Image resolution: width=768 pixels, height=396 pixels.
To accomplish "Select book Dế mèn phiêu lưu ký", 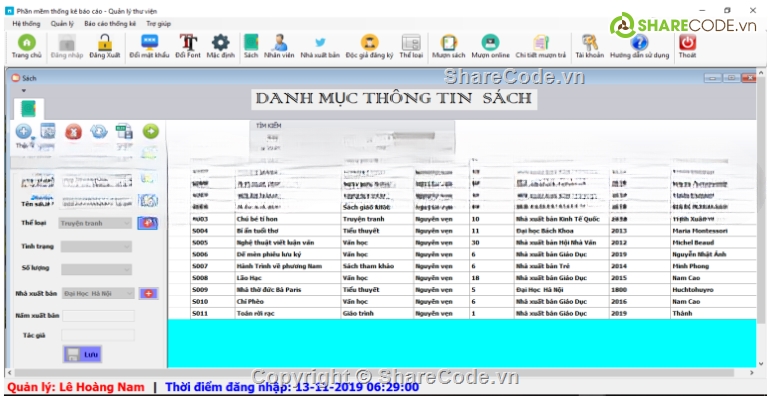I will [x=288, y=254].
